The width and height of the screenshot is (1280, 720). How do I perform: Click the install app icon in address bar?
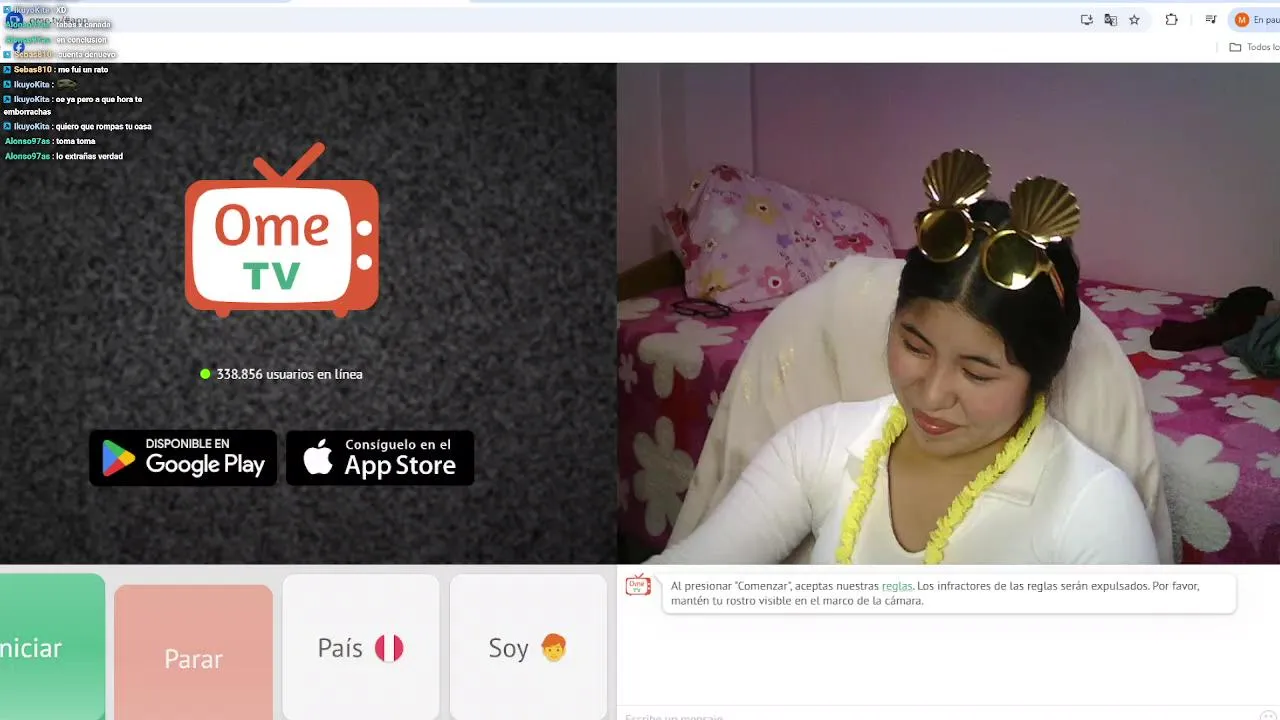(1086, 20)
